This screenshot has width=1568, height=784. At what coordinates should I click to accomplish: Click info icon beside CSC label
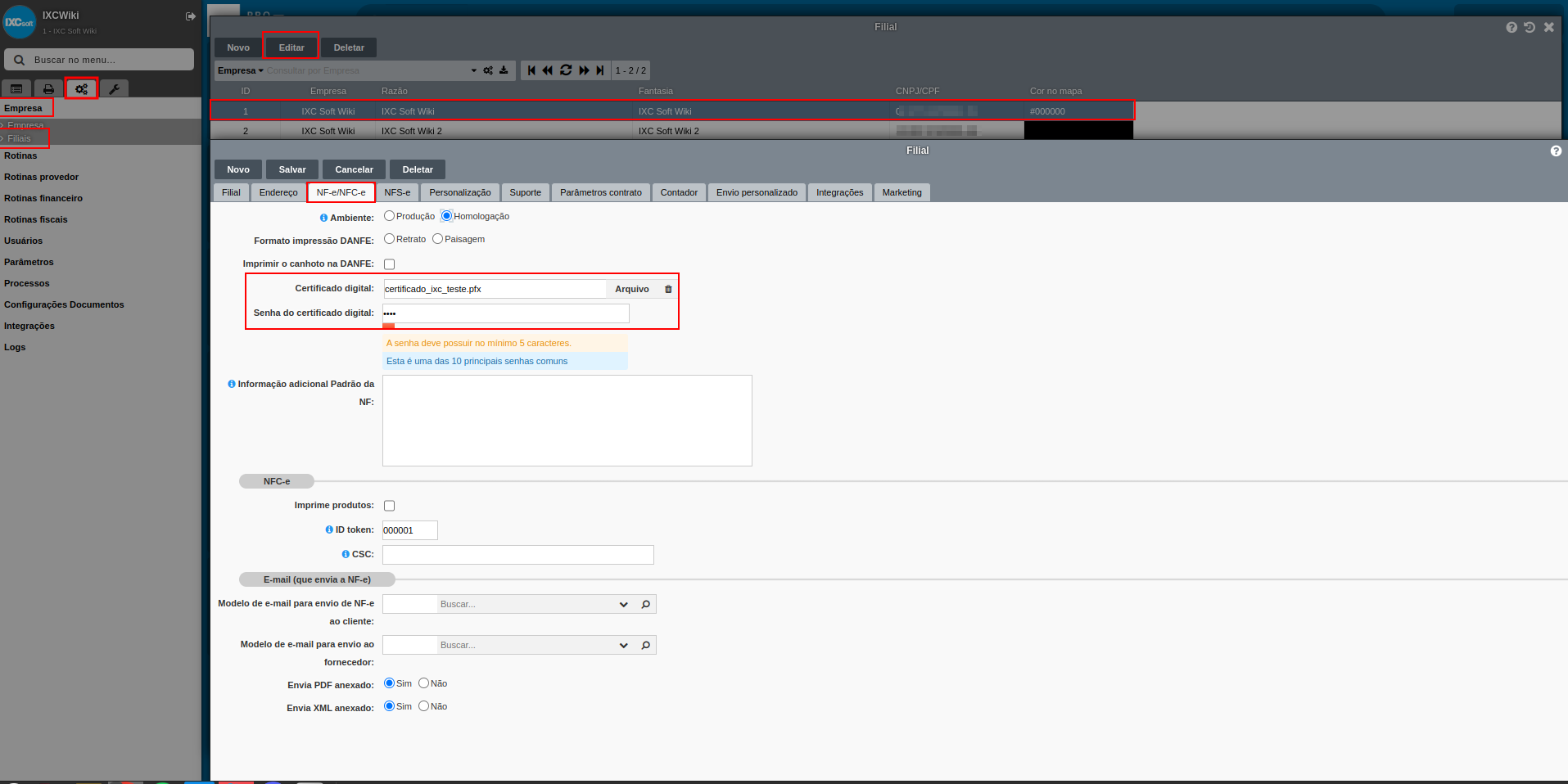coord(346,554)
